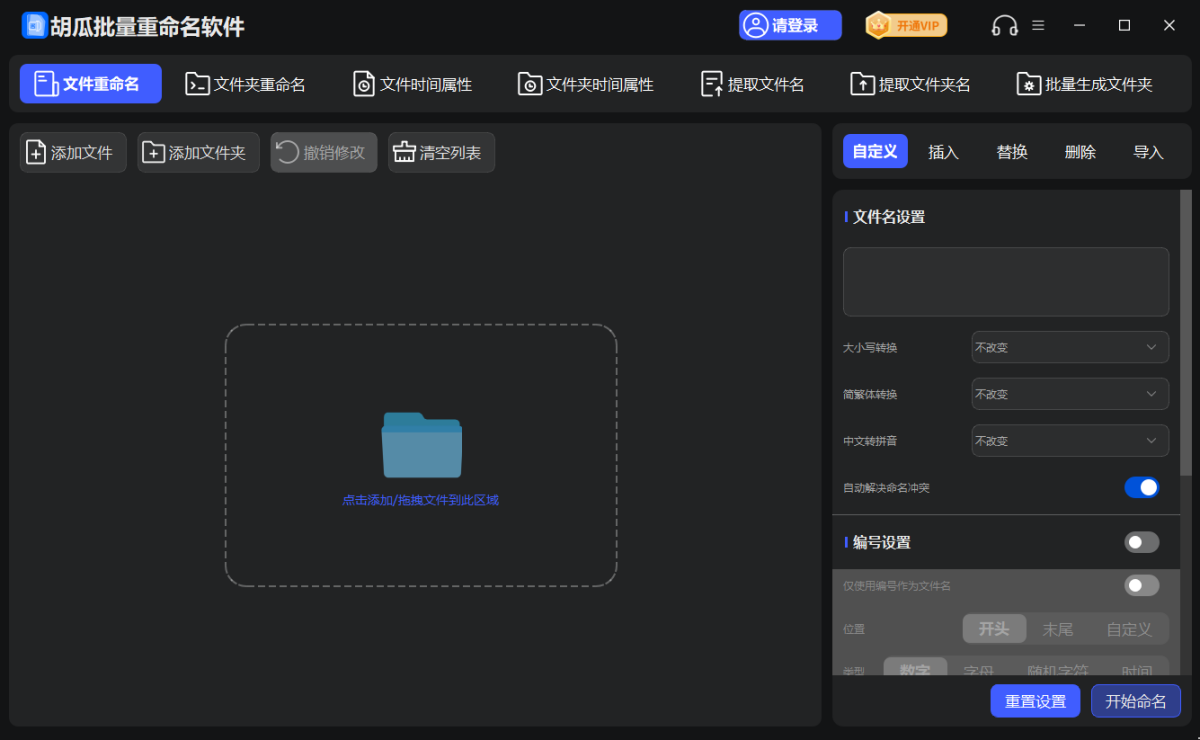
Task: Click the Add Folder (添加文件夹) icon
Action: (x=153, y=153)
